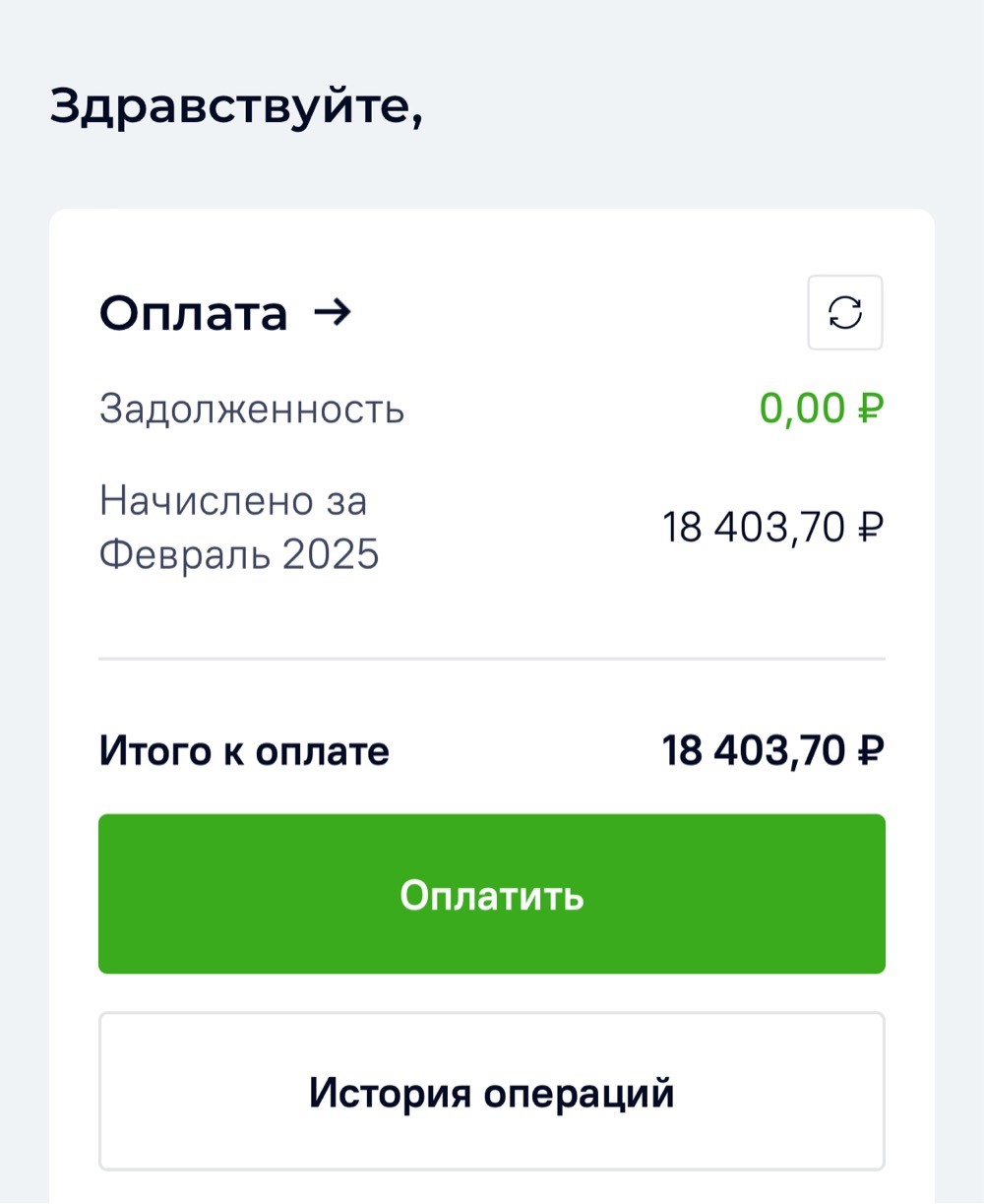This screenshot has width=984, height=1204.
Task: Click the green 0,00 debt amount
Action: 802,409
